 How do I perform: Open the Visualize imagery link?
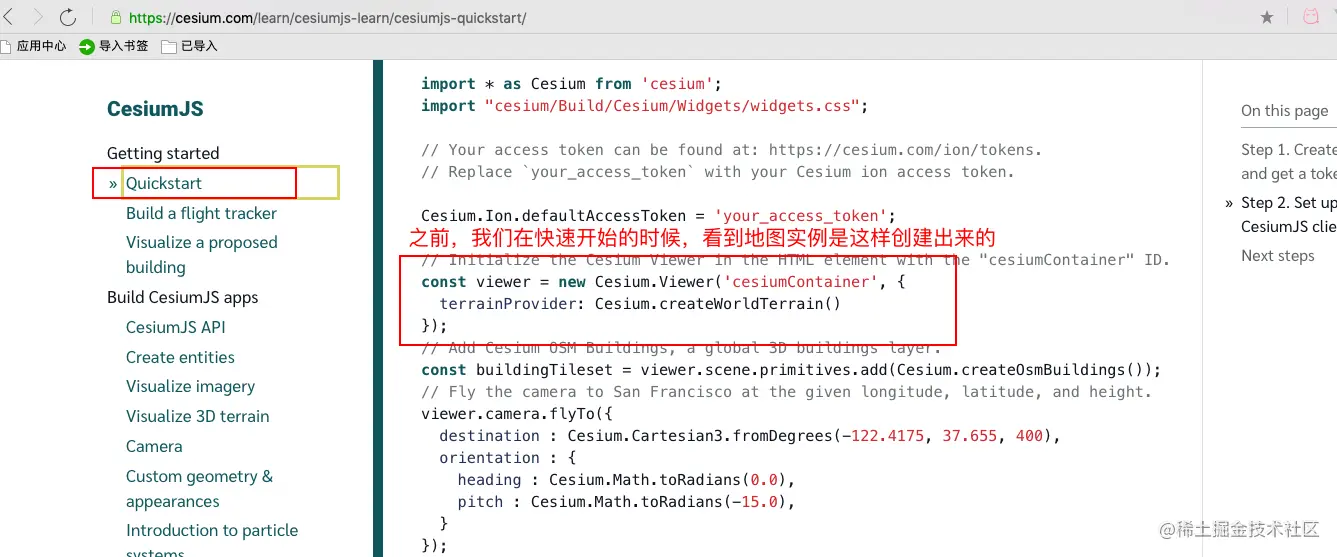(190, 386)
